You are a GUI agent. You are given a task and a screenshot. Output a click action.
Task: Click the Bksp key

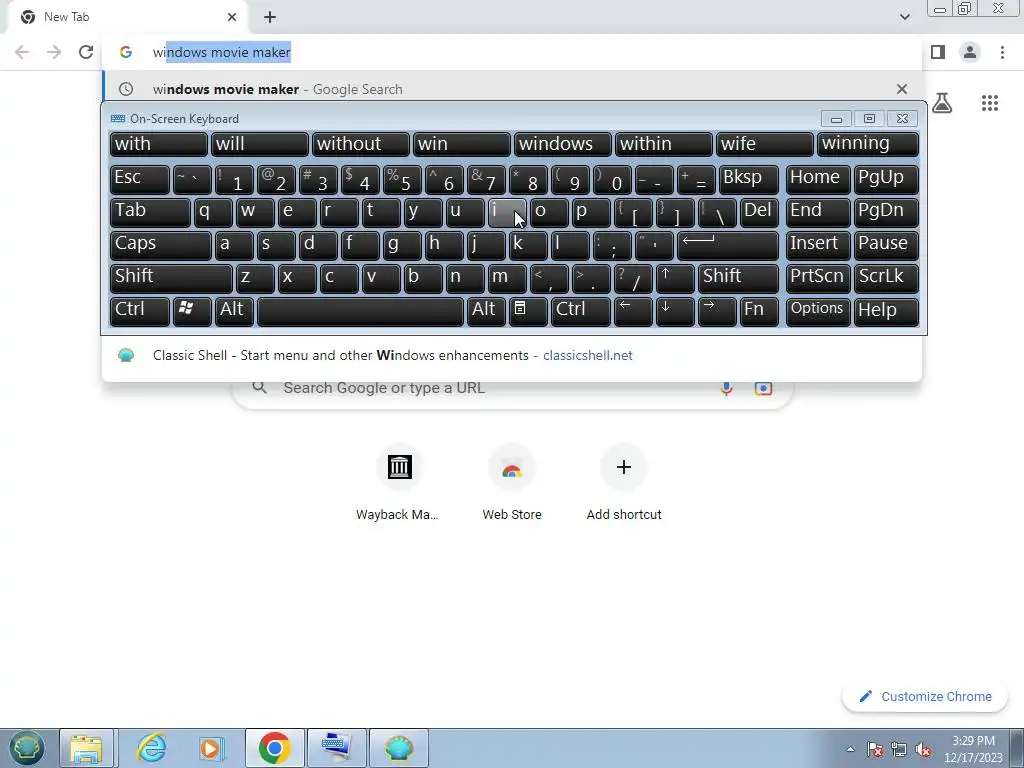(748, 179)
